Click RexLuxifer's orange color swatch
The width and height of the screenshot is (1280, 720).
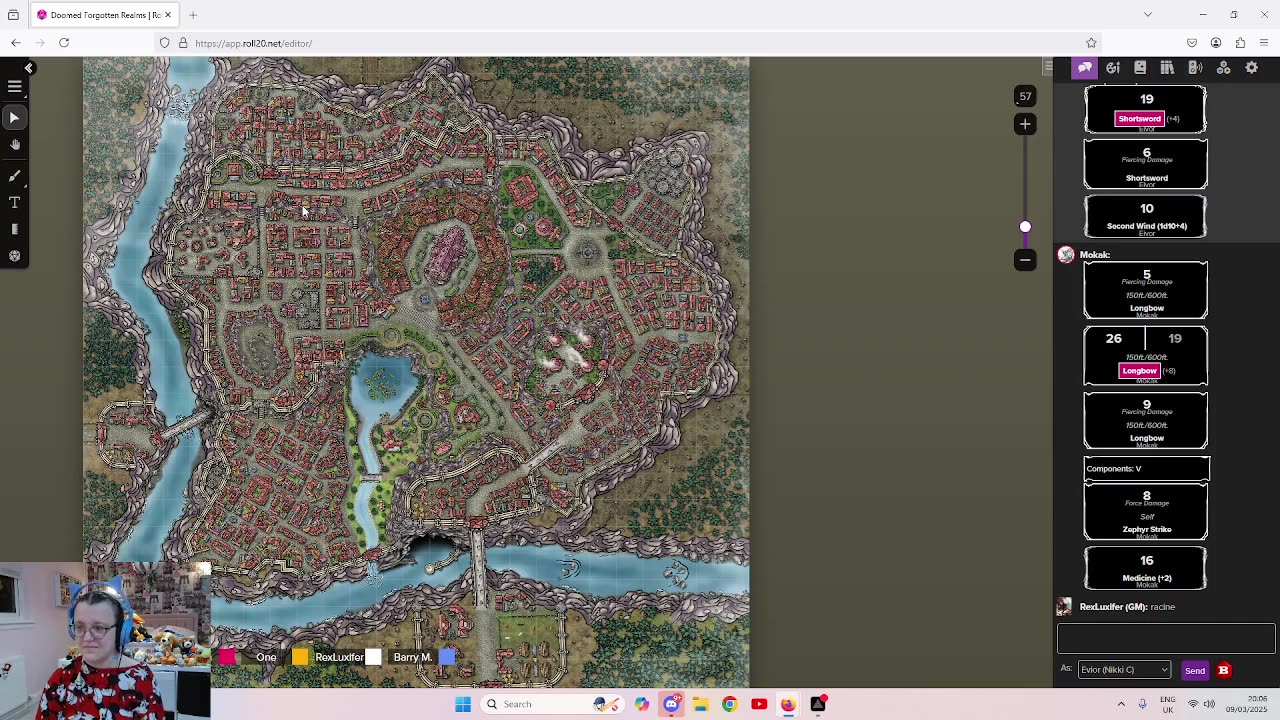[300, 657]
